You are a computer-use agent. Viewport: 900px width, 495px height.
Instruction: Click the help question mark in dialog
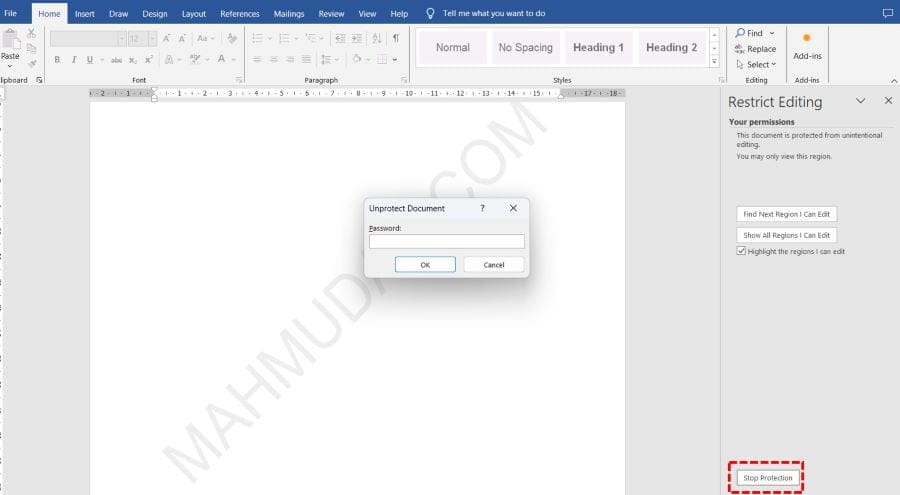click(483, 208)
